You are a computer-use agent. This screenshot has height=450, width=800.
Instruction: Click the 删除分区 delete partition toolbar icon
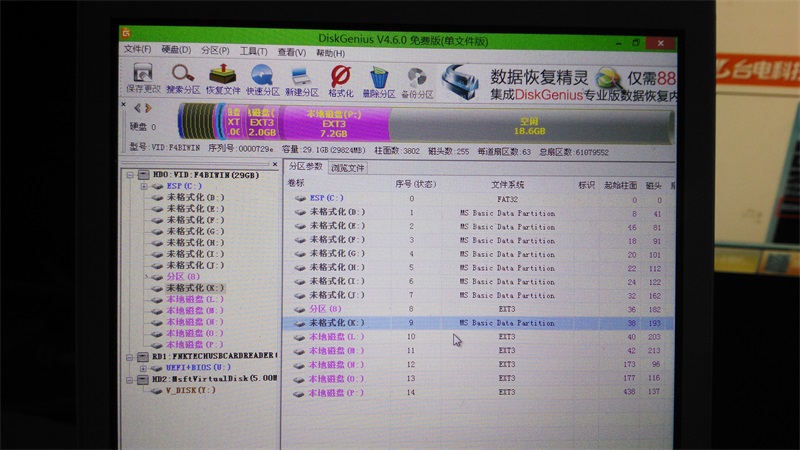(379, 83)
